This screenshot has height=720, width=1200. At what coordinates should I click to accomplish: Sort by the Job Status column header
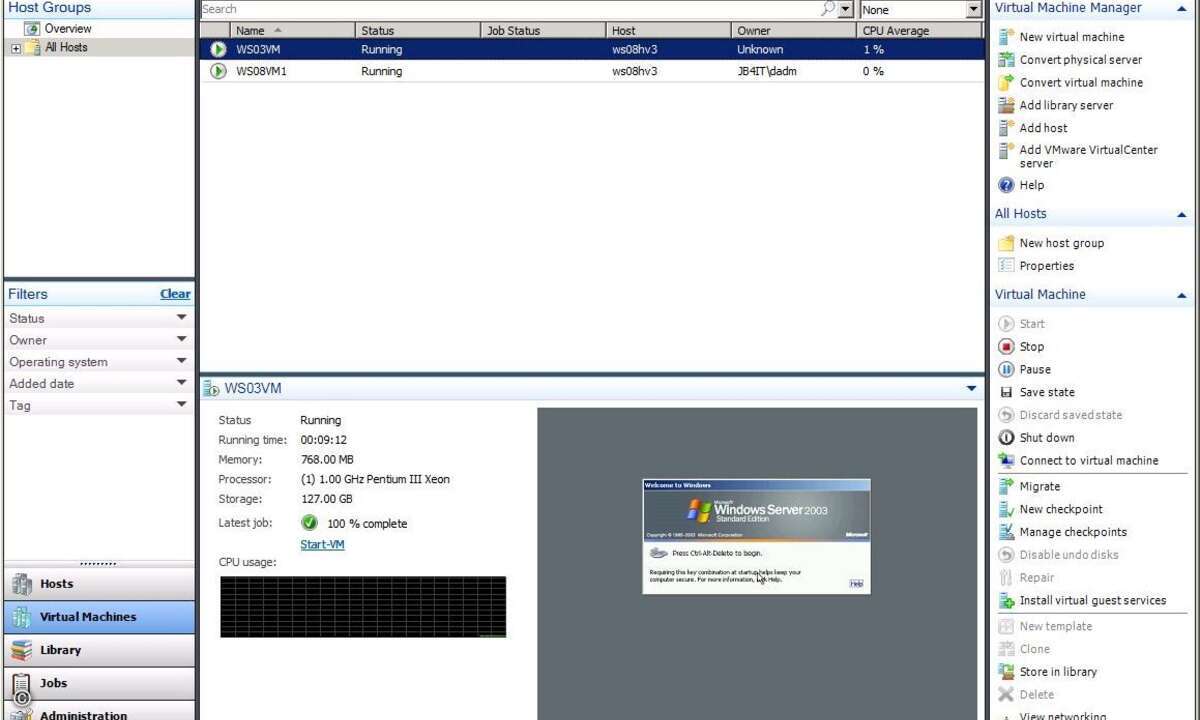(x=544, y=31)
